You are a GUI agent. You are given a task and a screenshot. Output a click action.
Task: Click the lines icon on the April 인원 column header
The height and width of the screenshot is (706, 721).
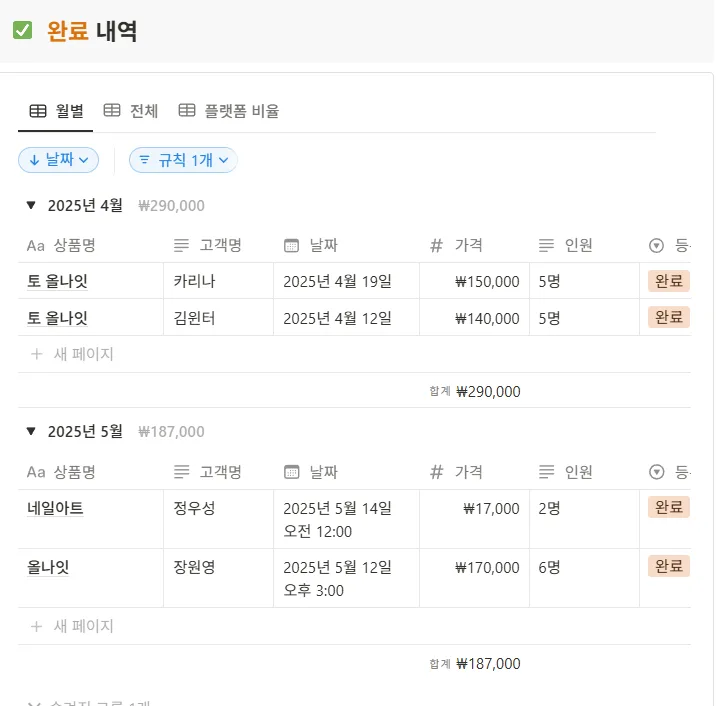pos(546,245)
